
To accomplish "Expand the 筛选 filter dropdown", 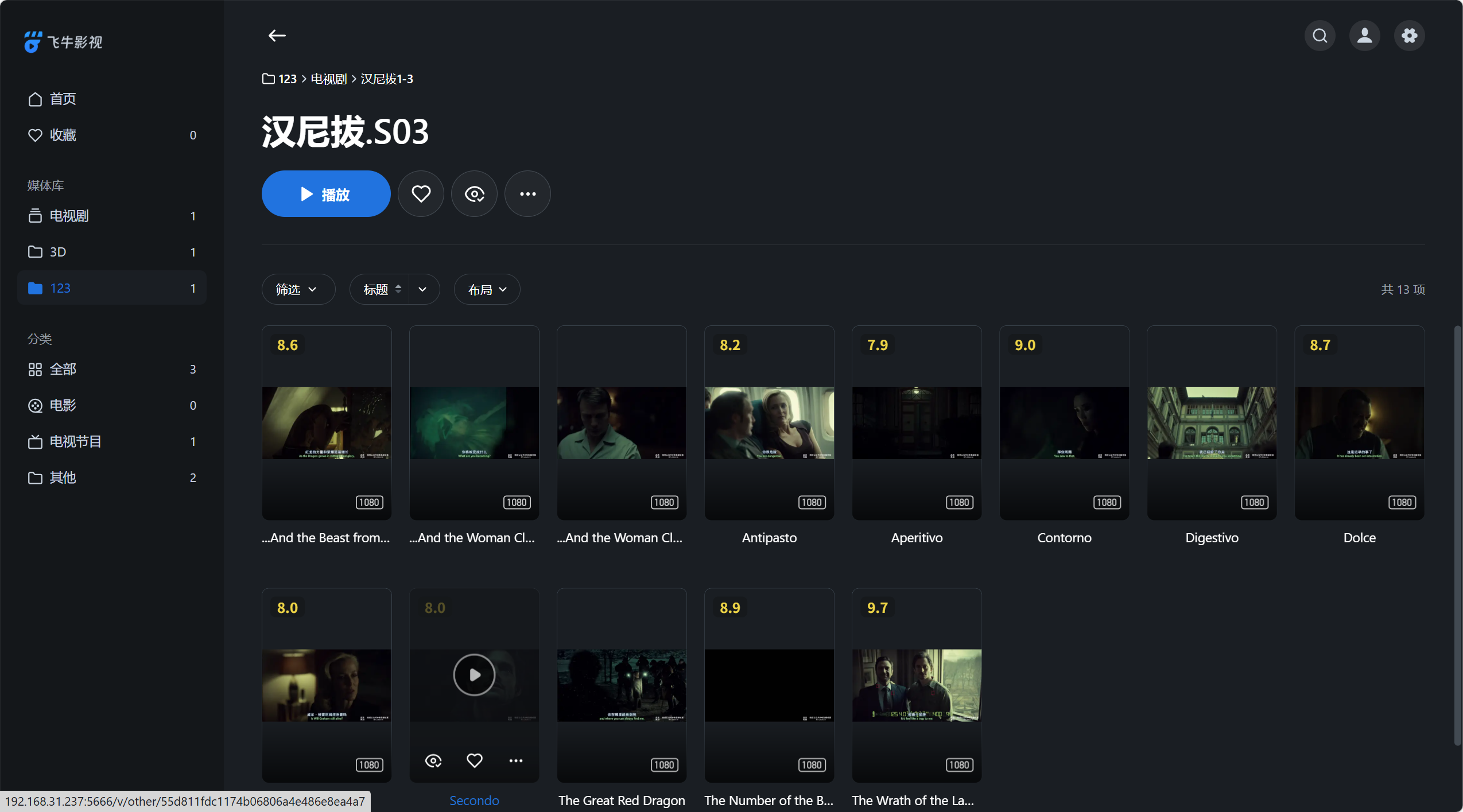I will [x=297, y=290].
